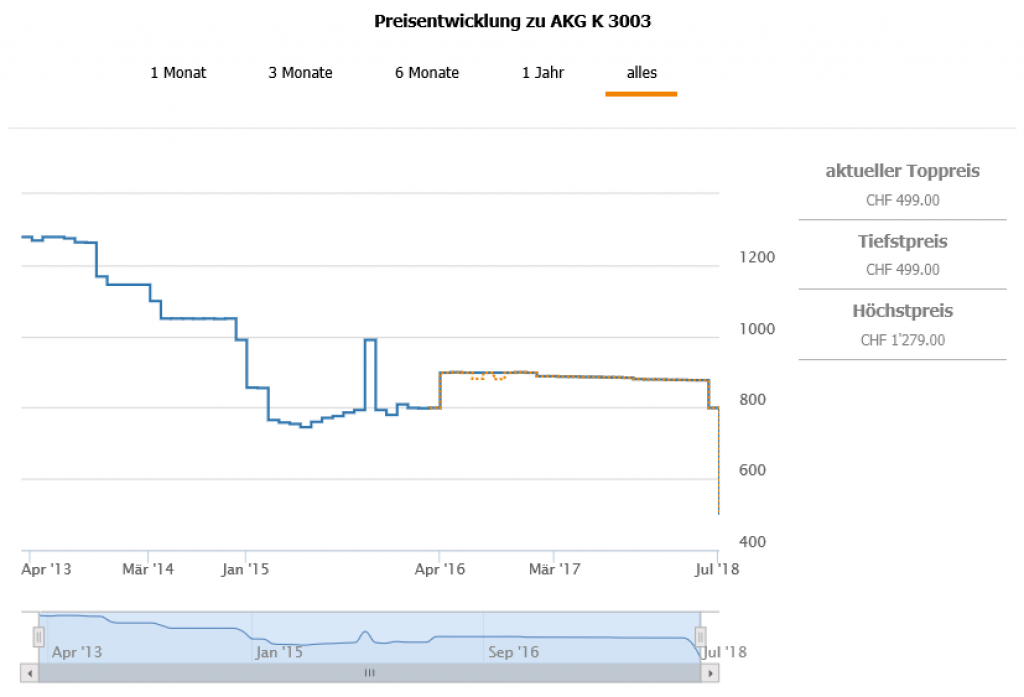Screen dimensions: 1024x697
Task: Click the Jan '15 label in navigator
Action: pos(279,653)
